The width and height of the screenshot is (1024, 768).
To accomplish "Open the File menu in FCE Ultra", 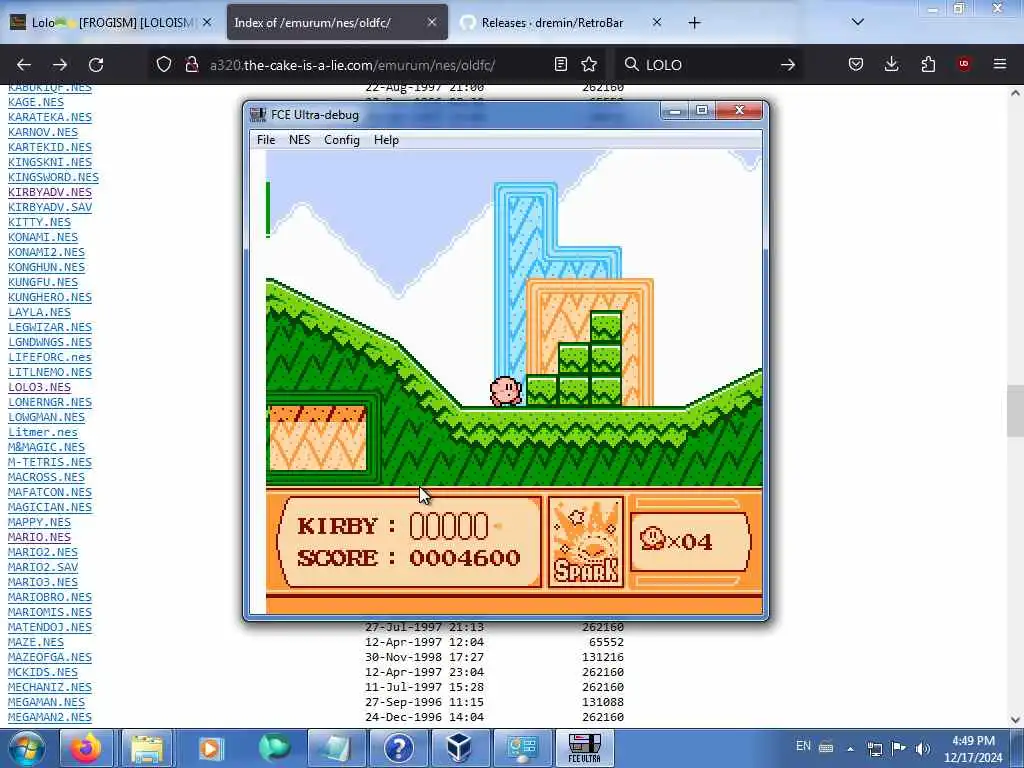I will coord(266,140).
